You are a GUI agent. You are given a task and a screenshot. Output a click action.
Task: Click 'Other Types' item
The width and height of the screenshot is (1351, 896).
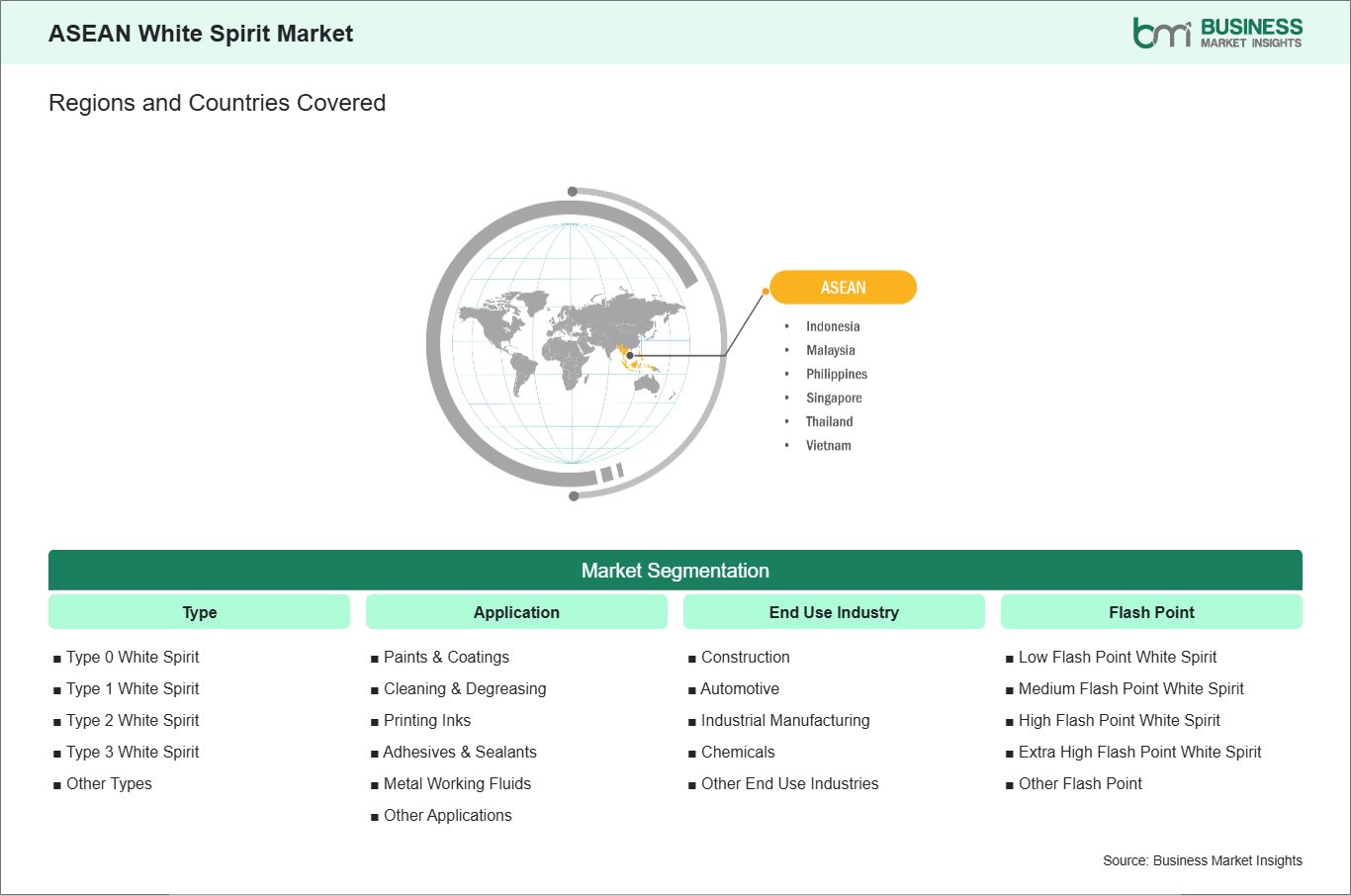point(109,783)
